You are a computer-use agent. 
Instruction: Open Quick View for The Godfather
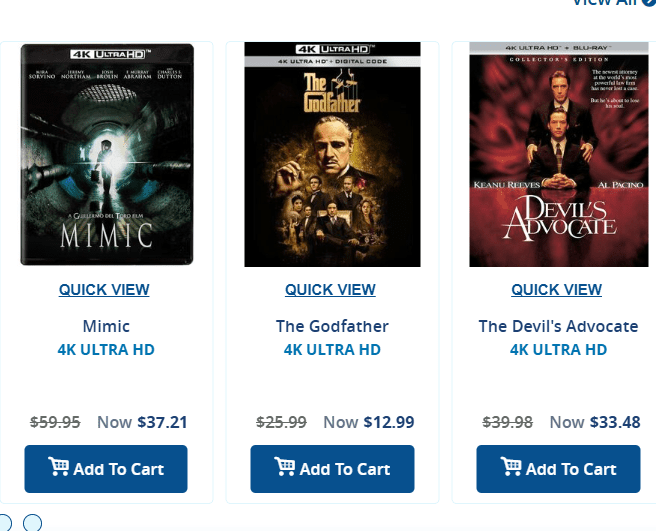tap(331, 290)
